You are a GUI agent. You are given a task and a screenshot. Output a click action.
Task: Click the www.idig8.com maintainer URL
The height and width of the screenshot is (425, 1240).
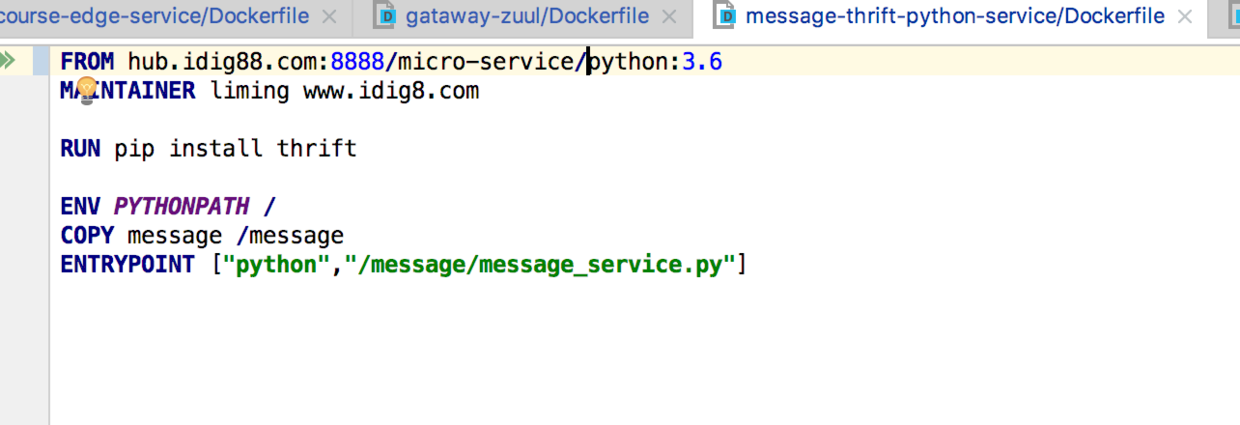point(391,91)
